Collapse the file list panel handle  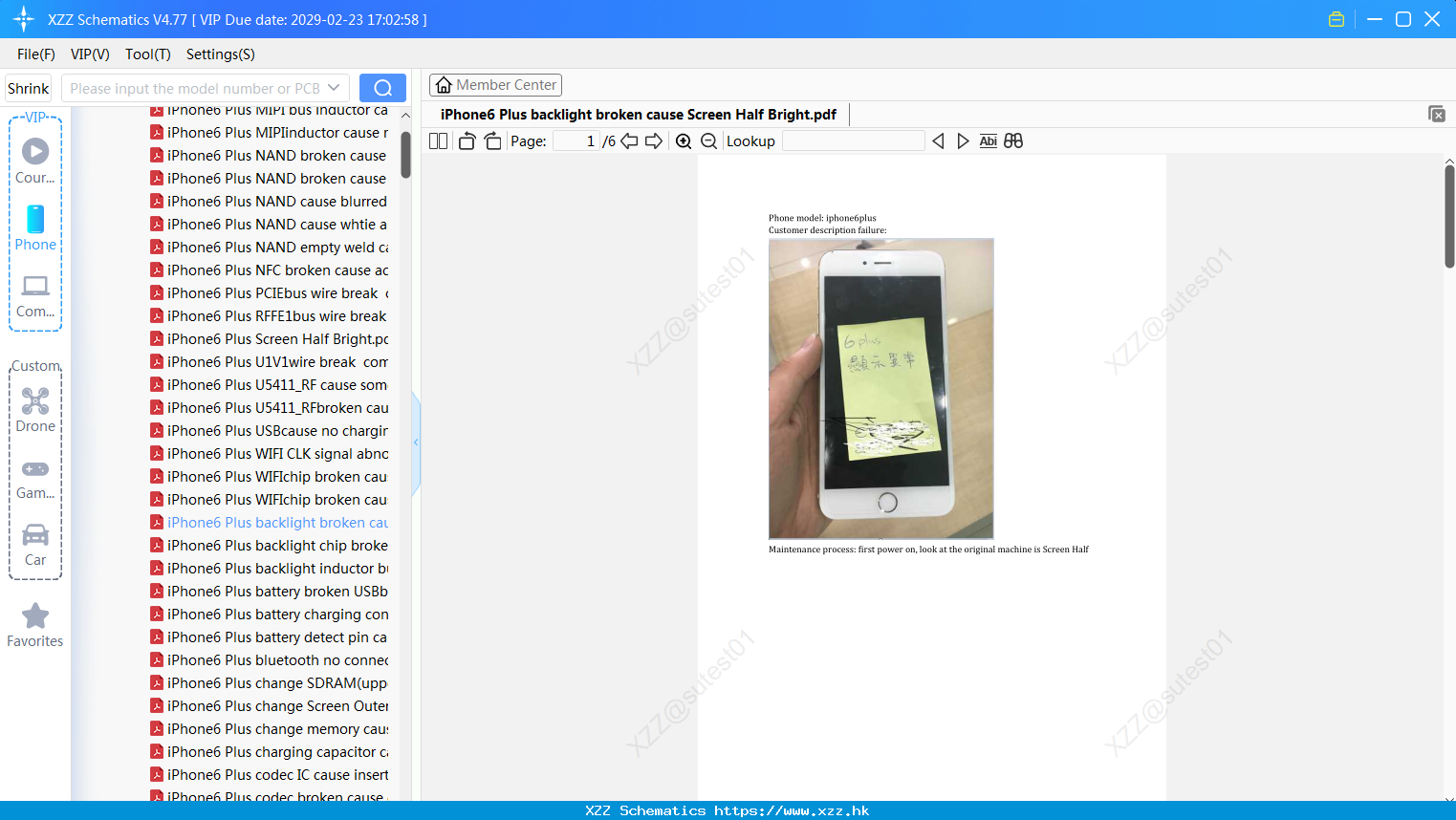pyautogui.click(x=416, y=442)
